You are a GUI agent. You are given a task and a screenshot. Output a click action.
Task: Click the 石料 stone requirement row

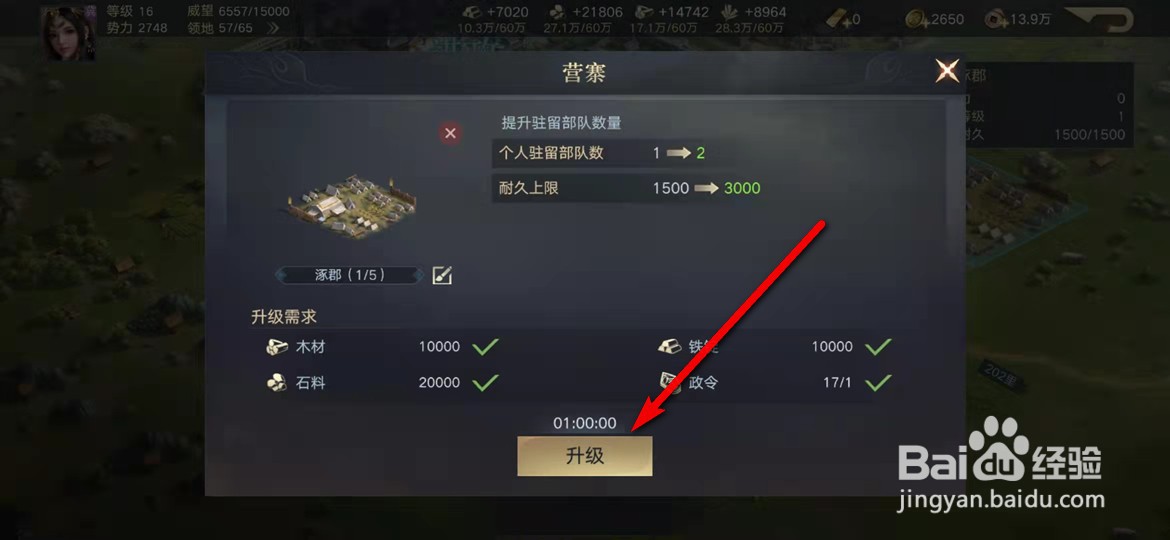382,383
